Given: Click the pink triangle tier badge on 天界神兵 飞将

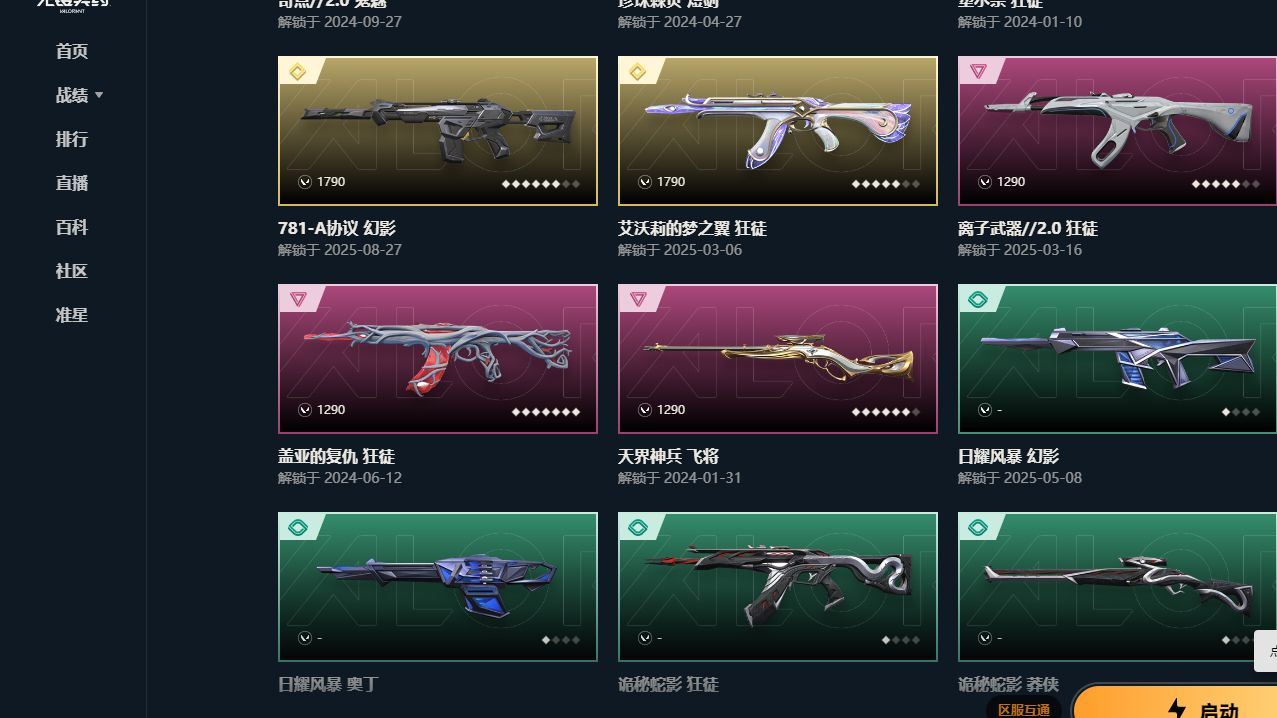Looking at the screenshot, I should 637,299.
